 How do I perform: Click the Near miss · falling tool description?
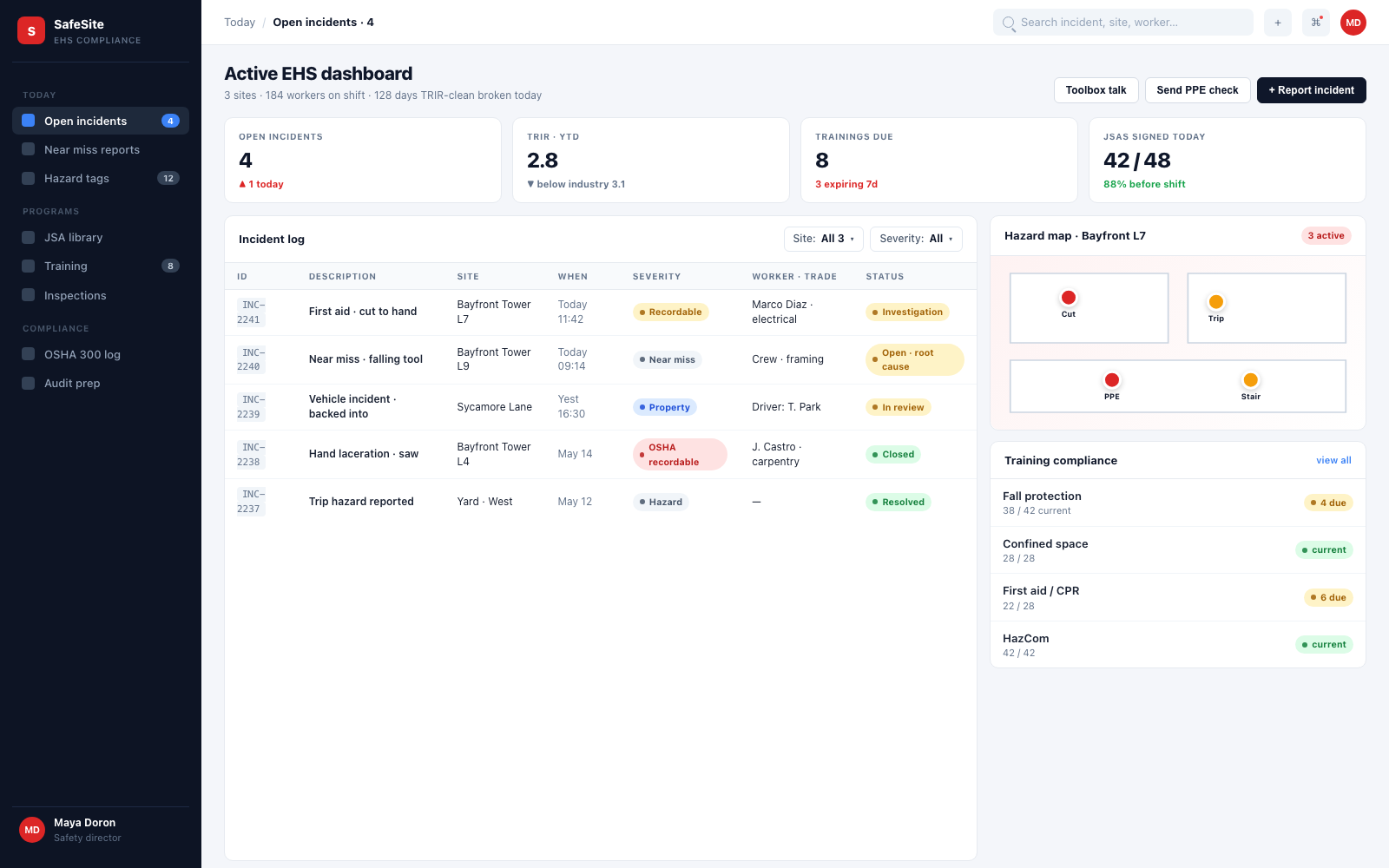pos(365,359)
